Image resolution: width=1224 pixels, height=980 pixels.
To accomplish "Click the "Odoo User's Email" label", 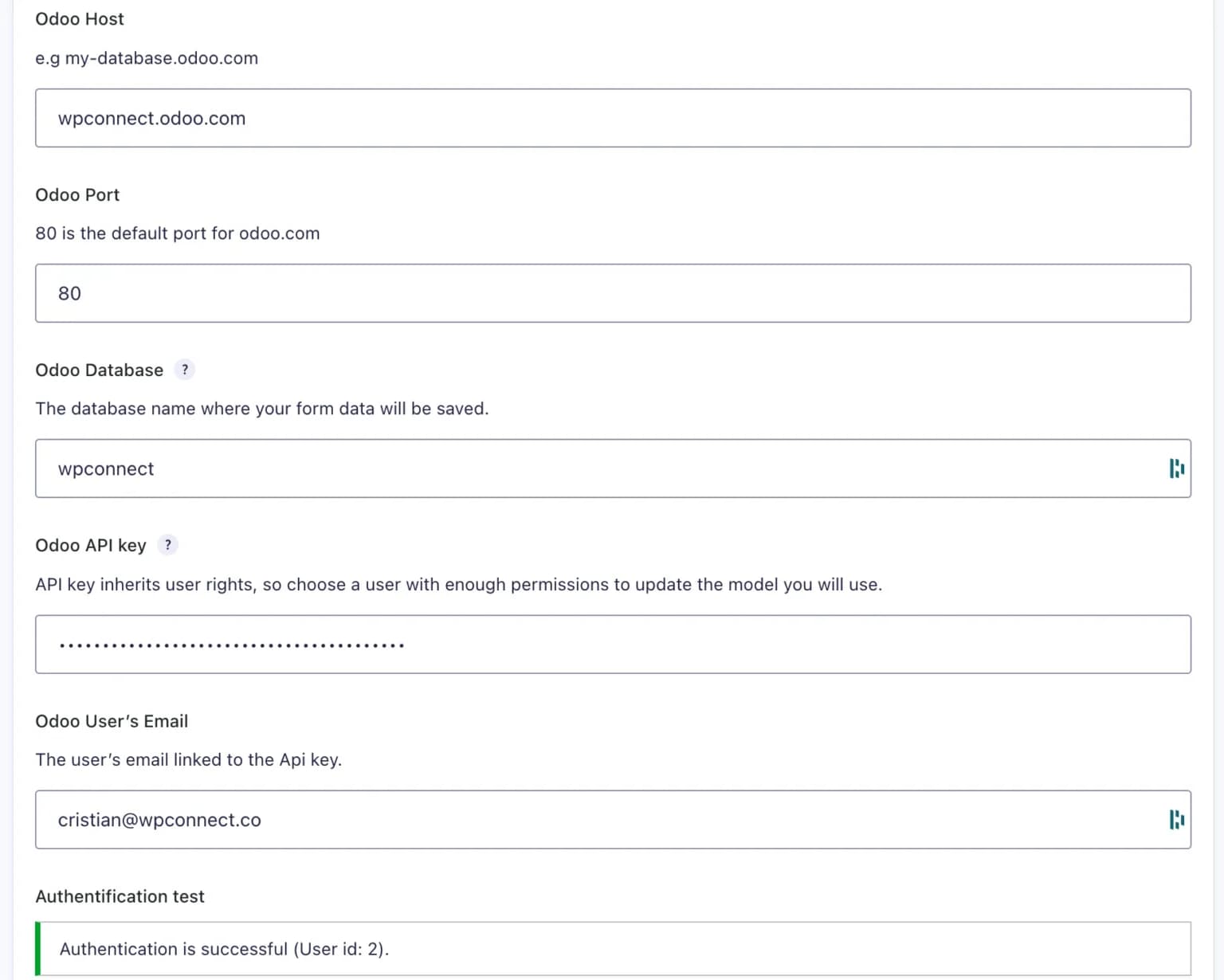I will tap(112, 721).
